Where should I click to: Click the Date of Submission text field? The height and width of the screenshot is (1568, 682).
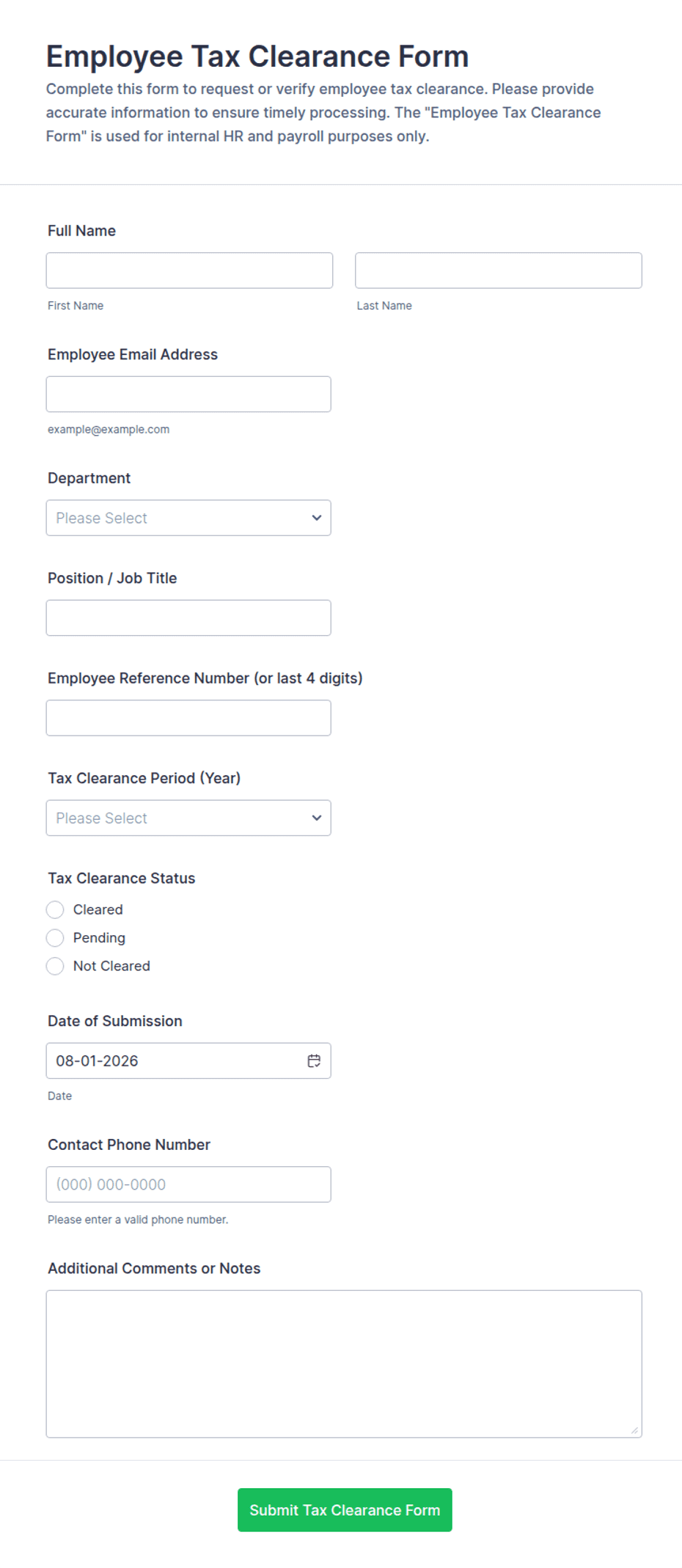click(x=176, y=1060)
